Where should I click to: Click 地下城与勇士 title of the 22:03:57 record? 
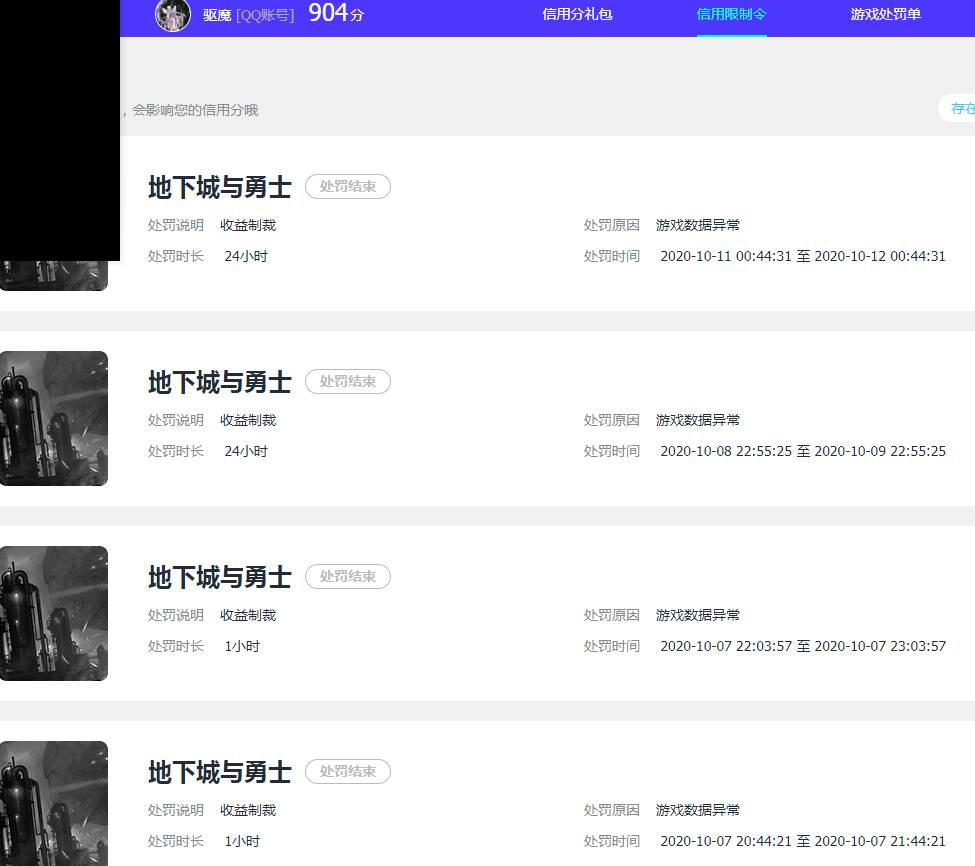coord(220,577)
